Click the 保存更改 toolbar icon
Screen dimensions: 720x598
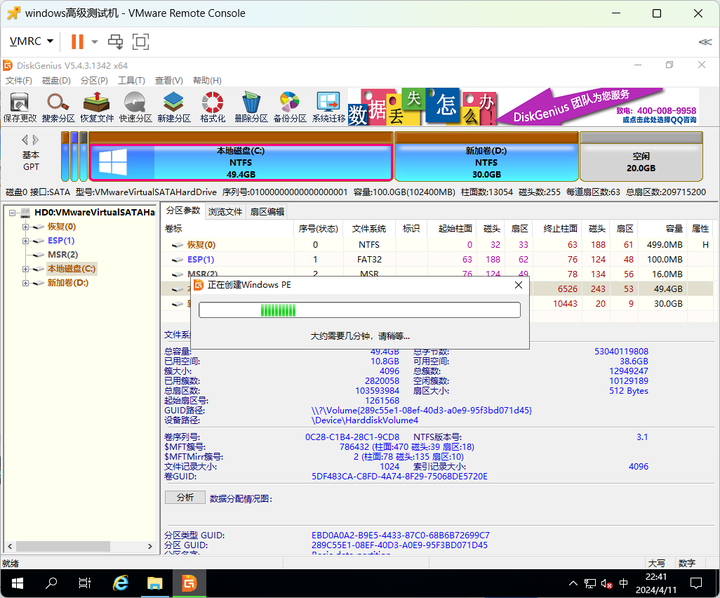coord(20,107)
